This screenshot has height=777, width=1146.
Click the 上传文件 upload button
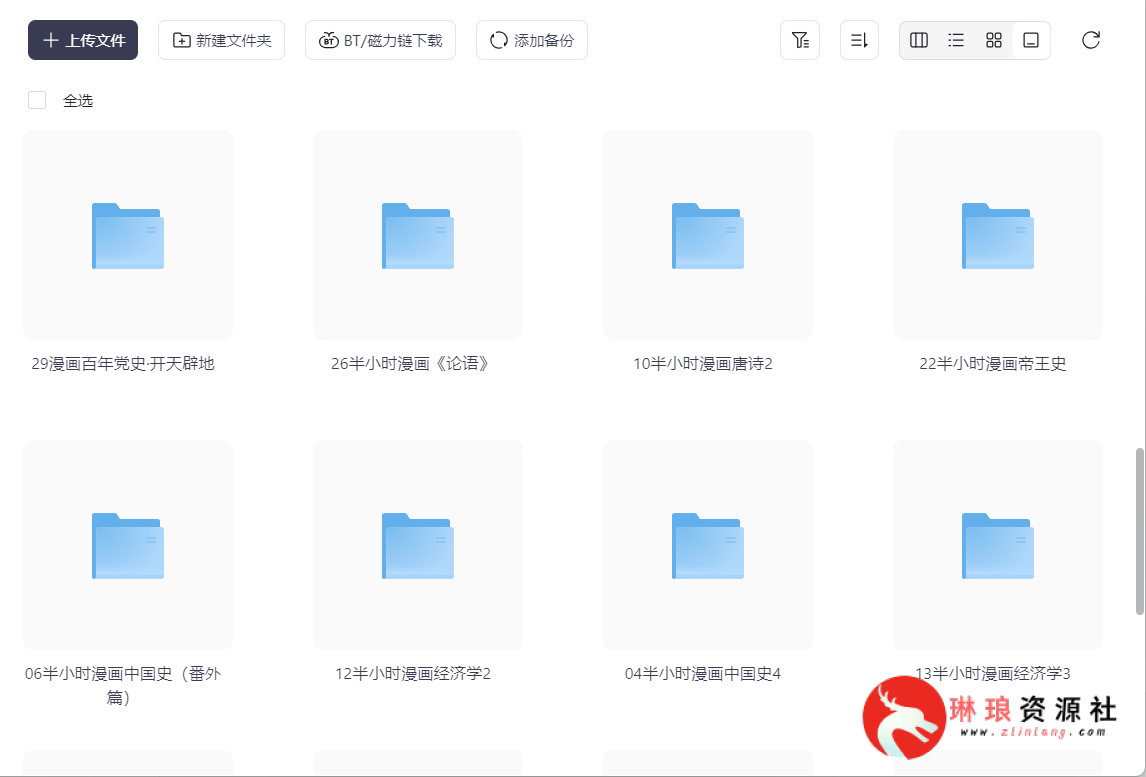(x=83, y=40)
